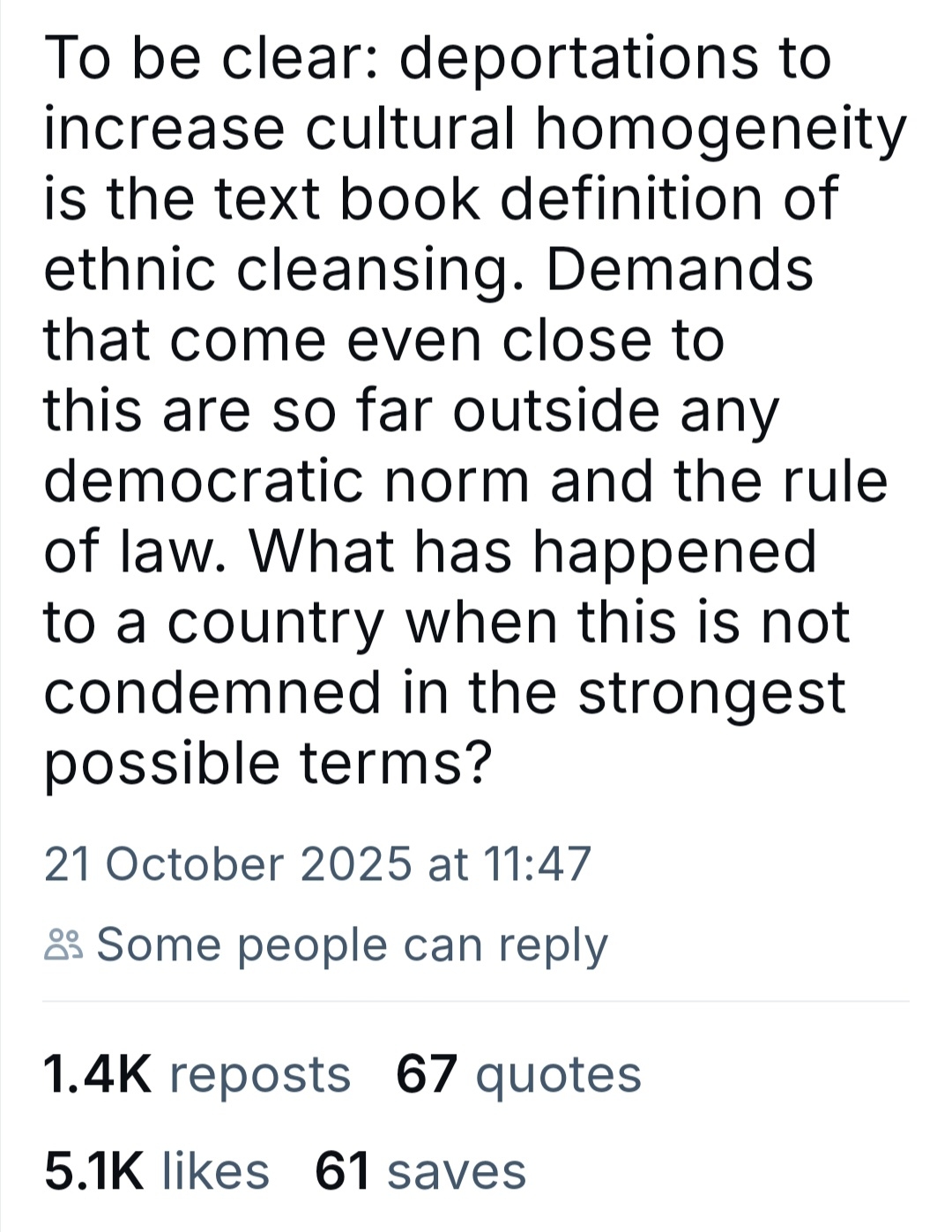Open the "Some people can reply" label
This screenshot has height=1232, width=952.
pyautogui.click(x=352, y=945)
